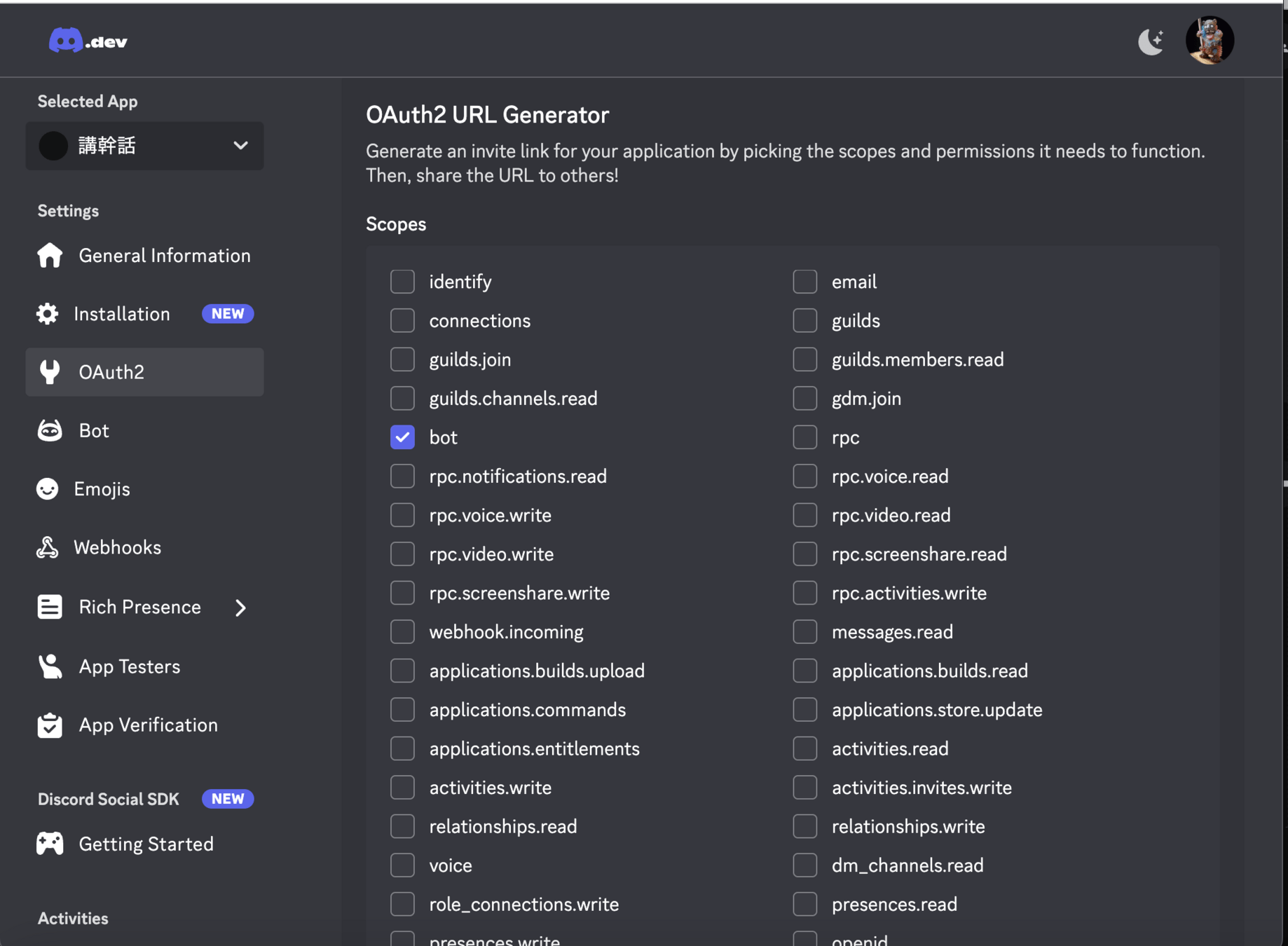Click the Discord .dev logo

[88, 41]
